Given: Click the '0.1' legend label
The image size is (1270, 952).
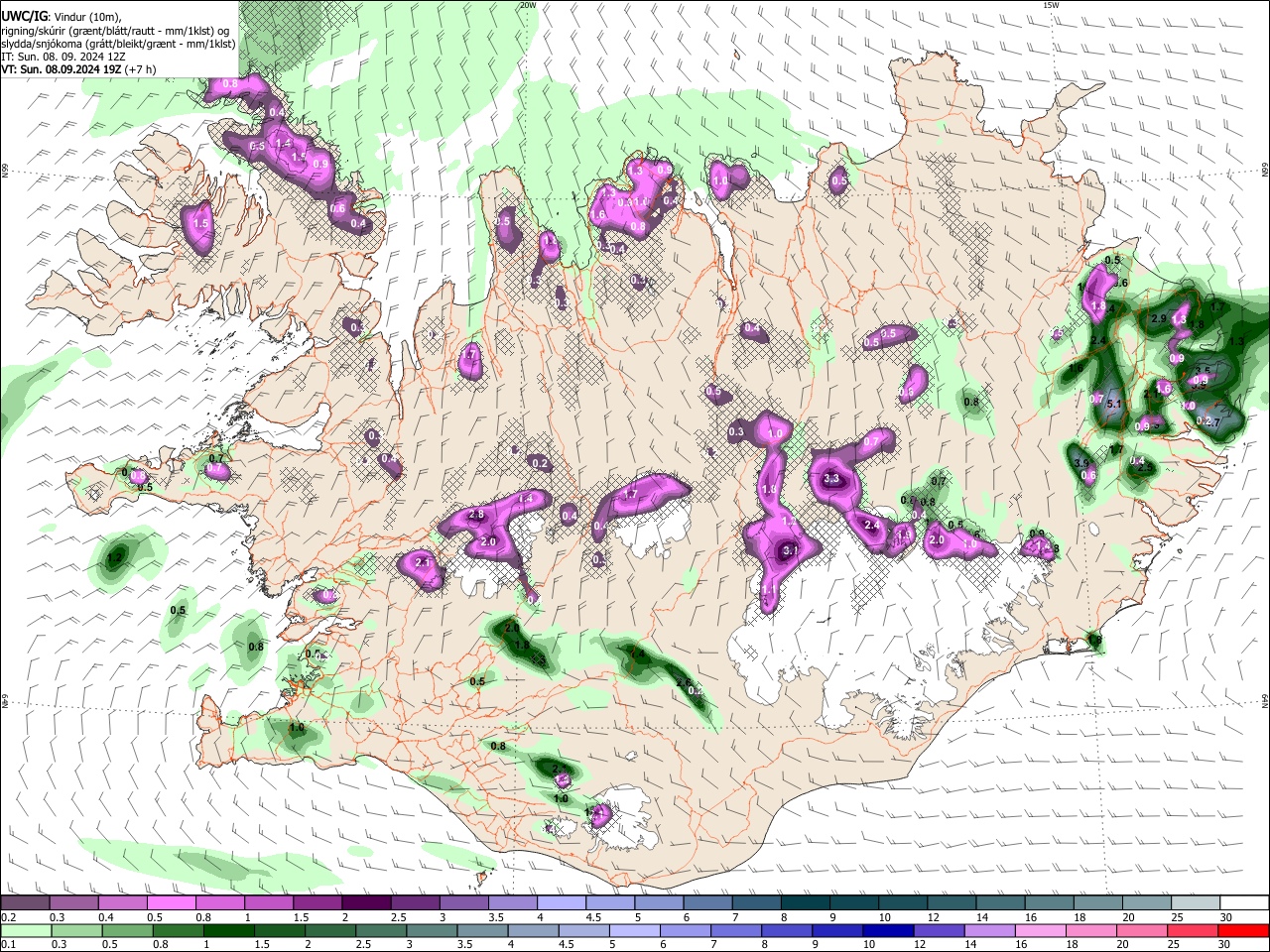Looking at the screenshot, I should [8, 944].
